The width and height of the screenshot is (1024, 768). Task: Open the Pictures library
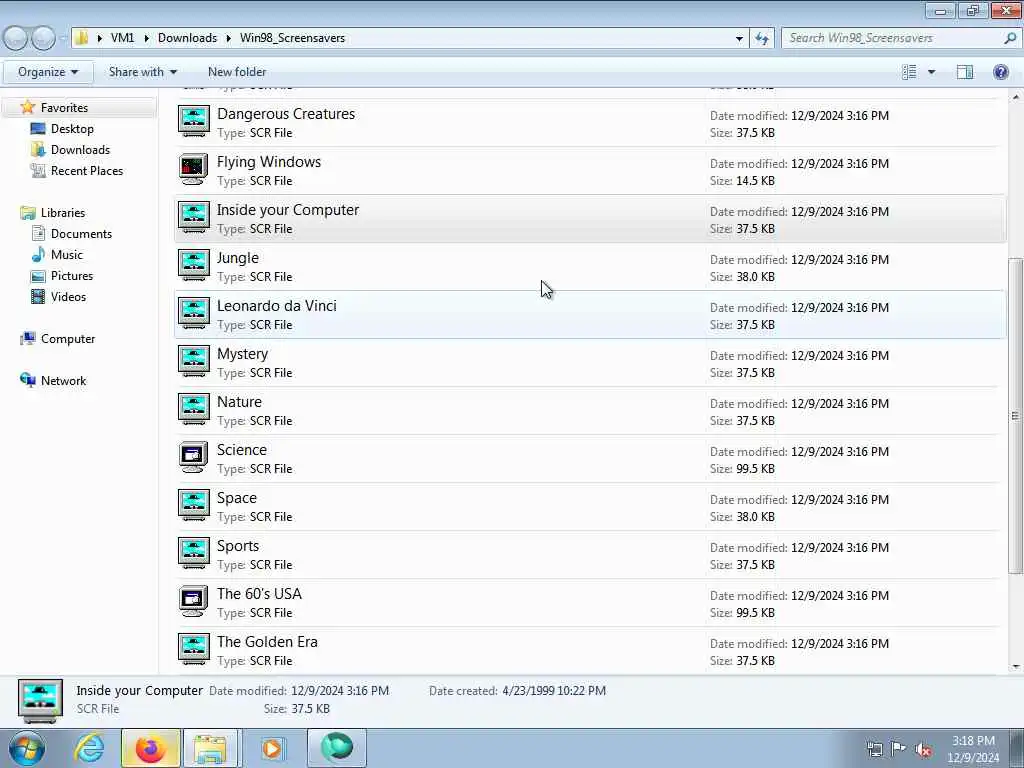(72, 276)
